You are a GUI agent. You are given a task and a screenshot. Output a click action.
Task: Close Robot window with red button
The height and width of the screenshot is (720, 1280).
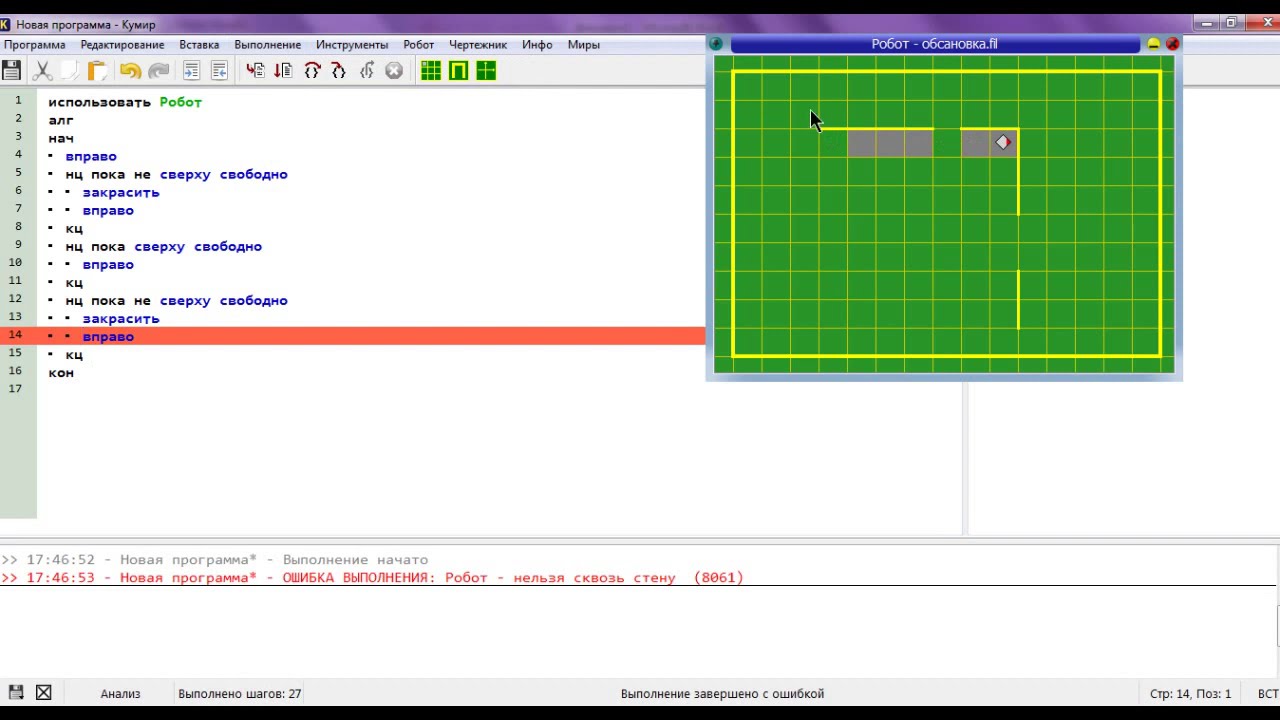(1173, 44)
